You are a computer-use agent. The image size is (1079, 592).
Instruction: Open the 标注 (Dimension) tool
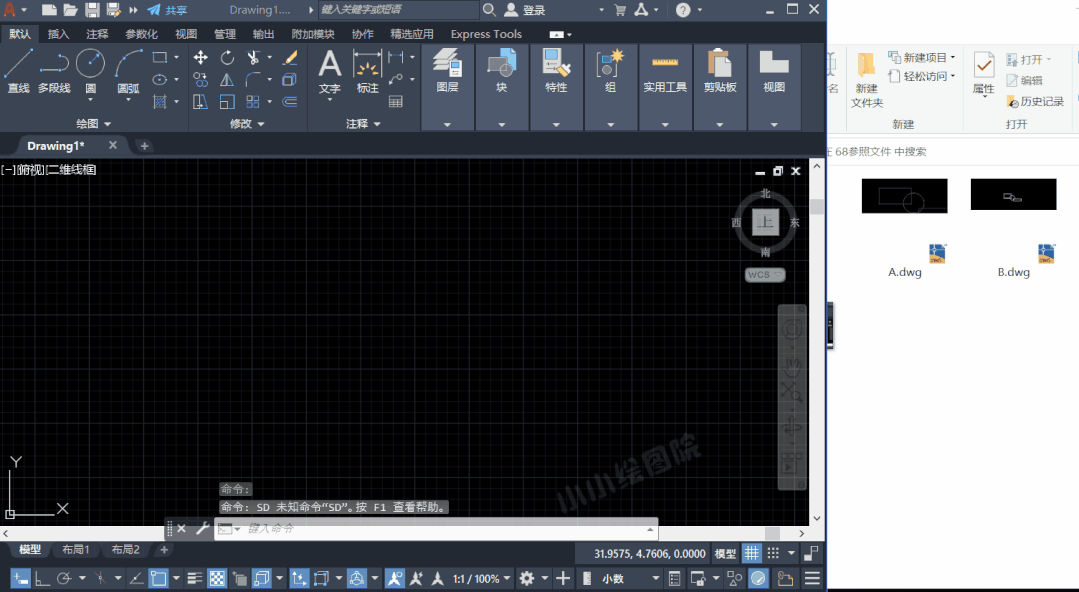coord(367,71)
